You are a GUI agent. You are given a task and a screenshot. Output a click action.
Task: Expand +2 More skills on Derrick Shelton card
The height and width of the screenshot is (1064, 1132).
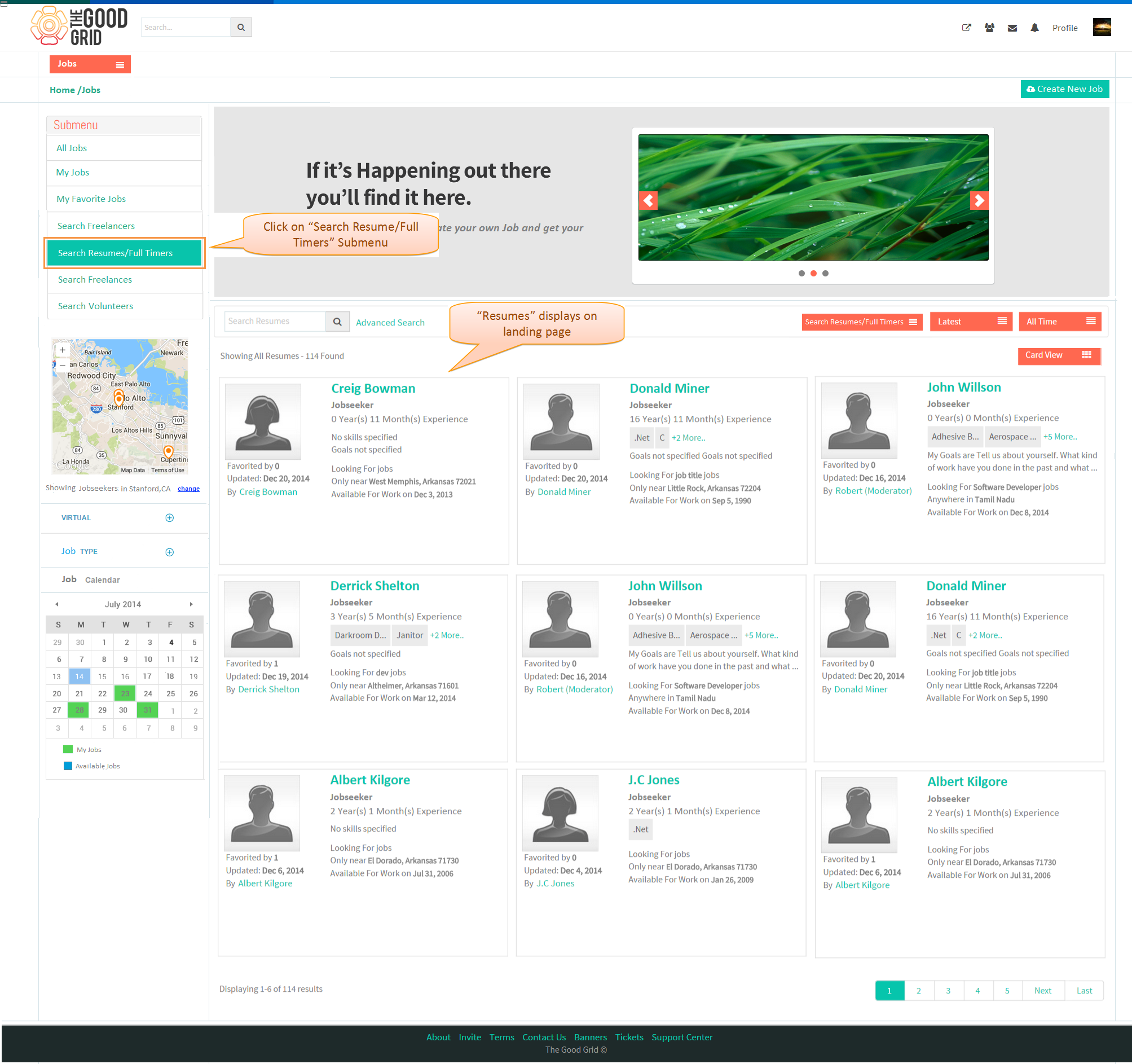tap(446, 635)
